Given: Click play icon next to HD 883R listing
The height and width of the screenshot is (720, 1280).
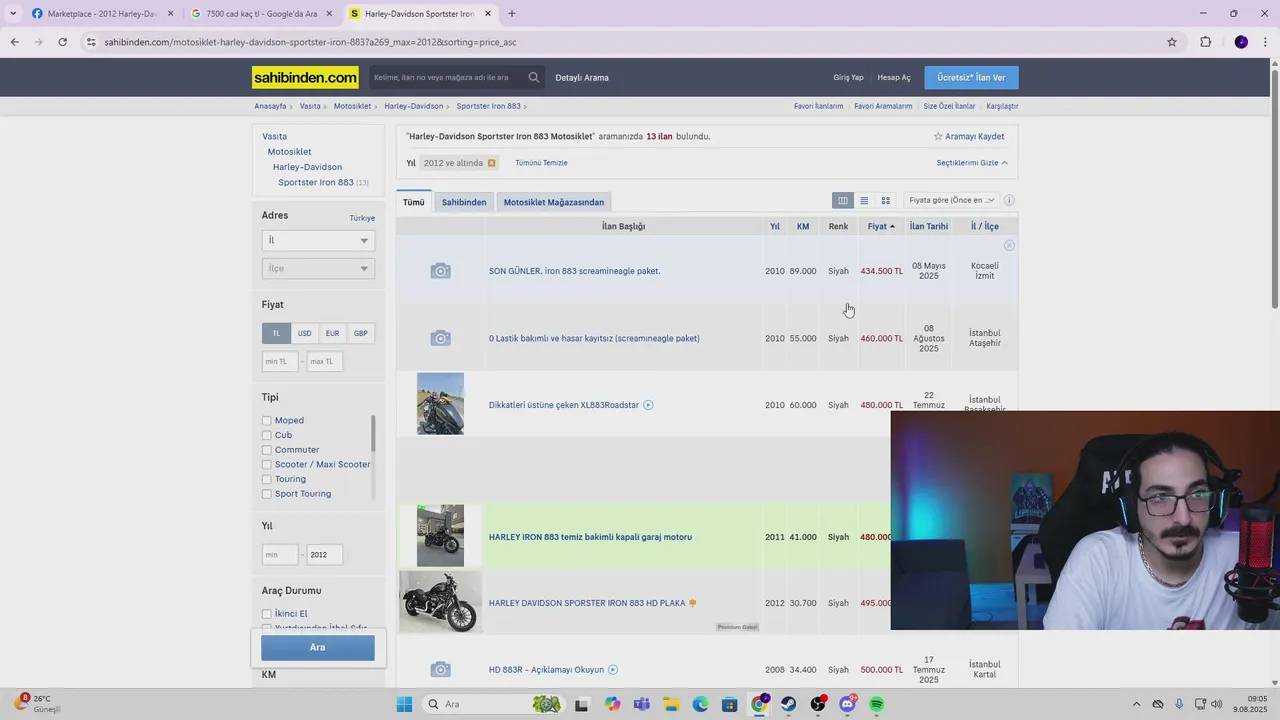Looking at the screenshot, I should pos(613,670).
